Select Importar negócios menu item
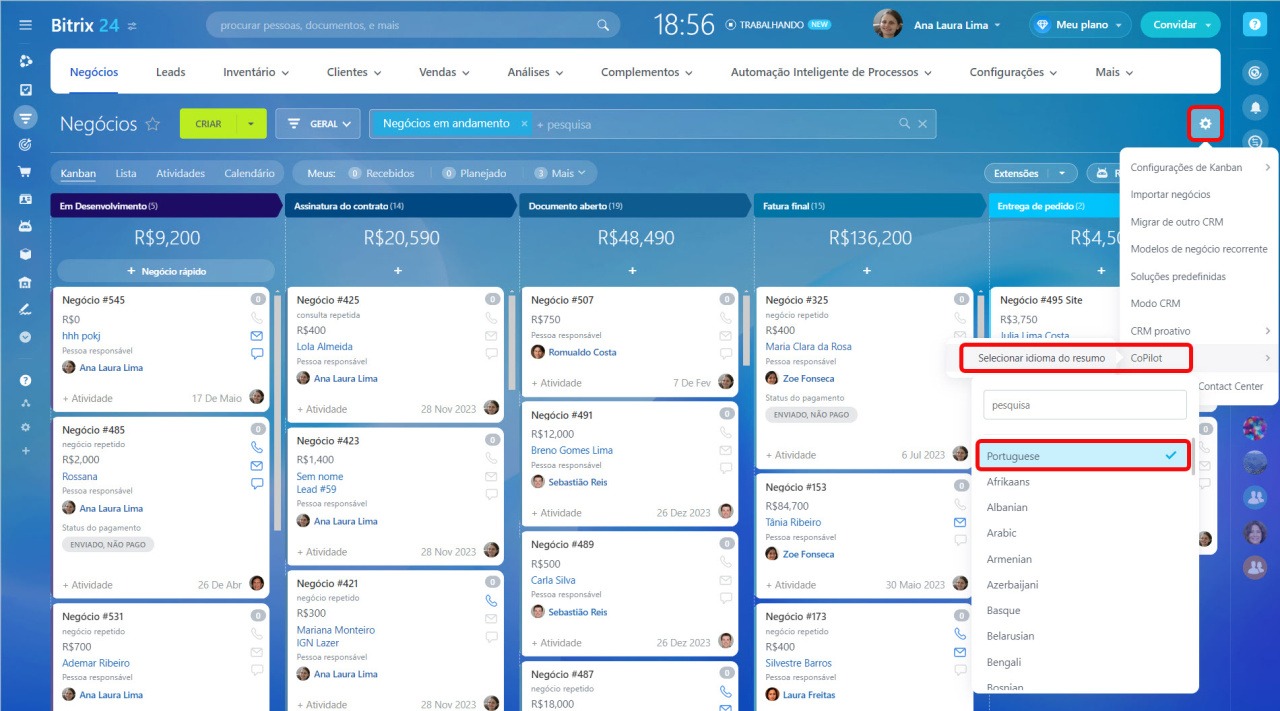1280x711 pixels. (1170, 195)
